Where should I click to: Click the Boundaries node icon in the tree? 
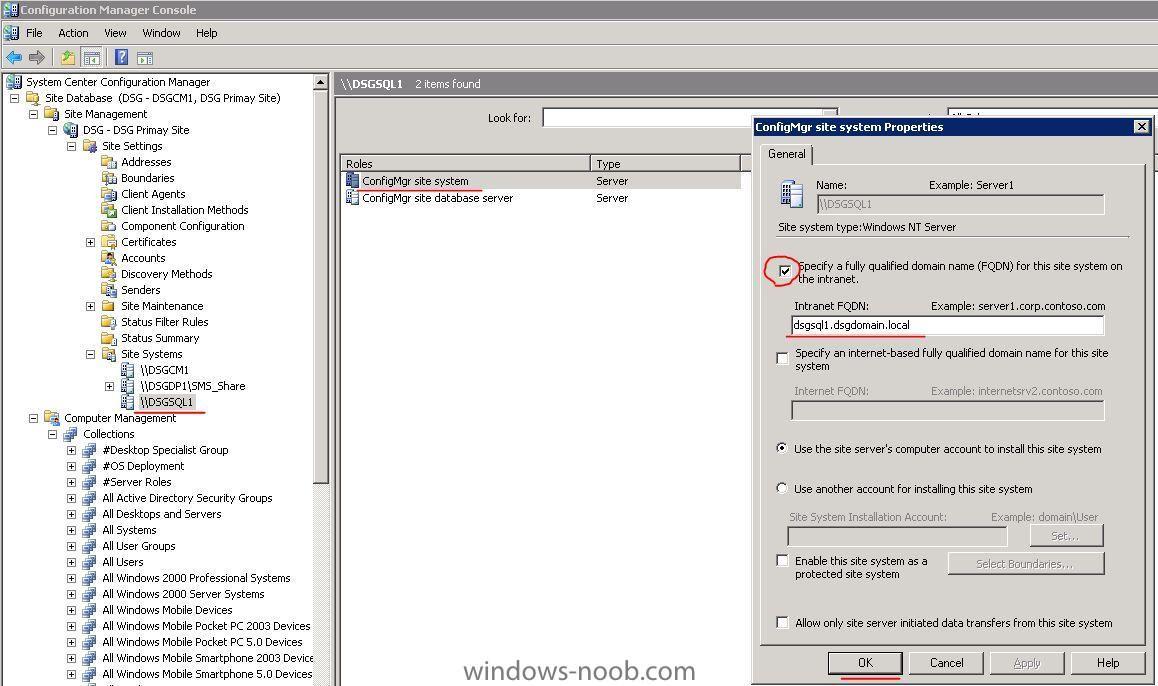coord(109,178)
